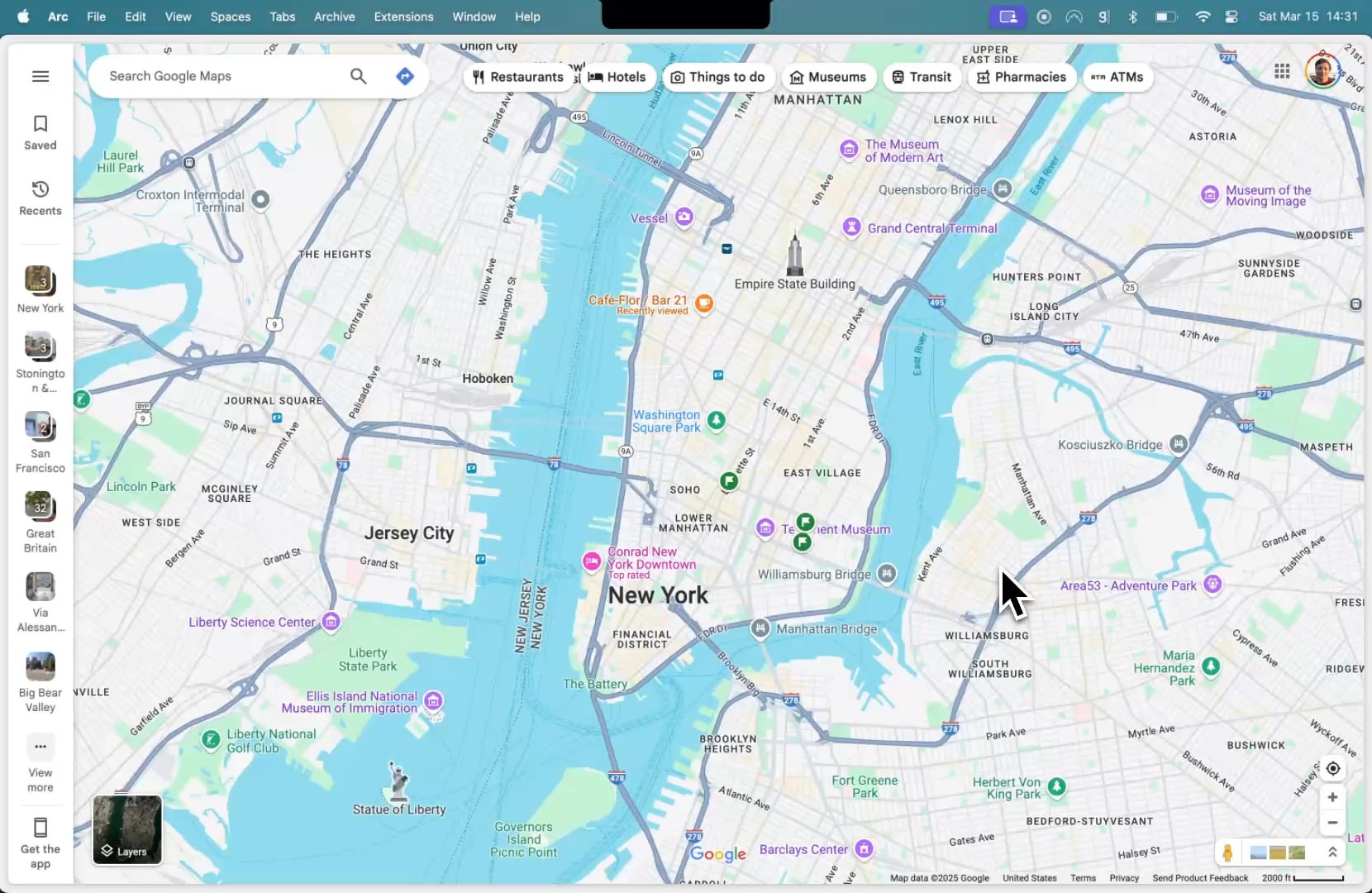Open the Spaces menu
Image resolution: width=1372 pixels, height=893 pixels.
(x=231, y=17)
